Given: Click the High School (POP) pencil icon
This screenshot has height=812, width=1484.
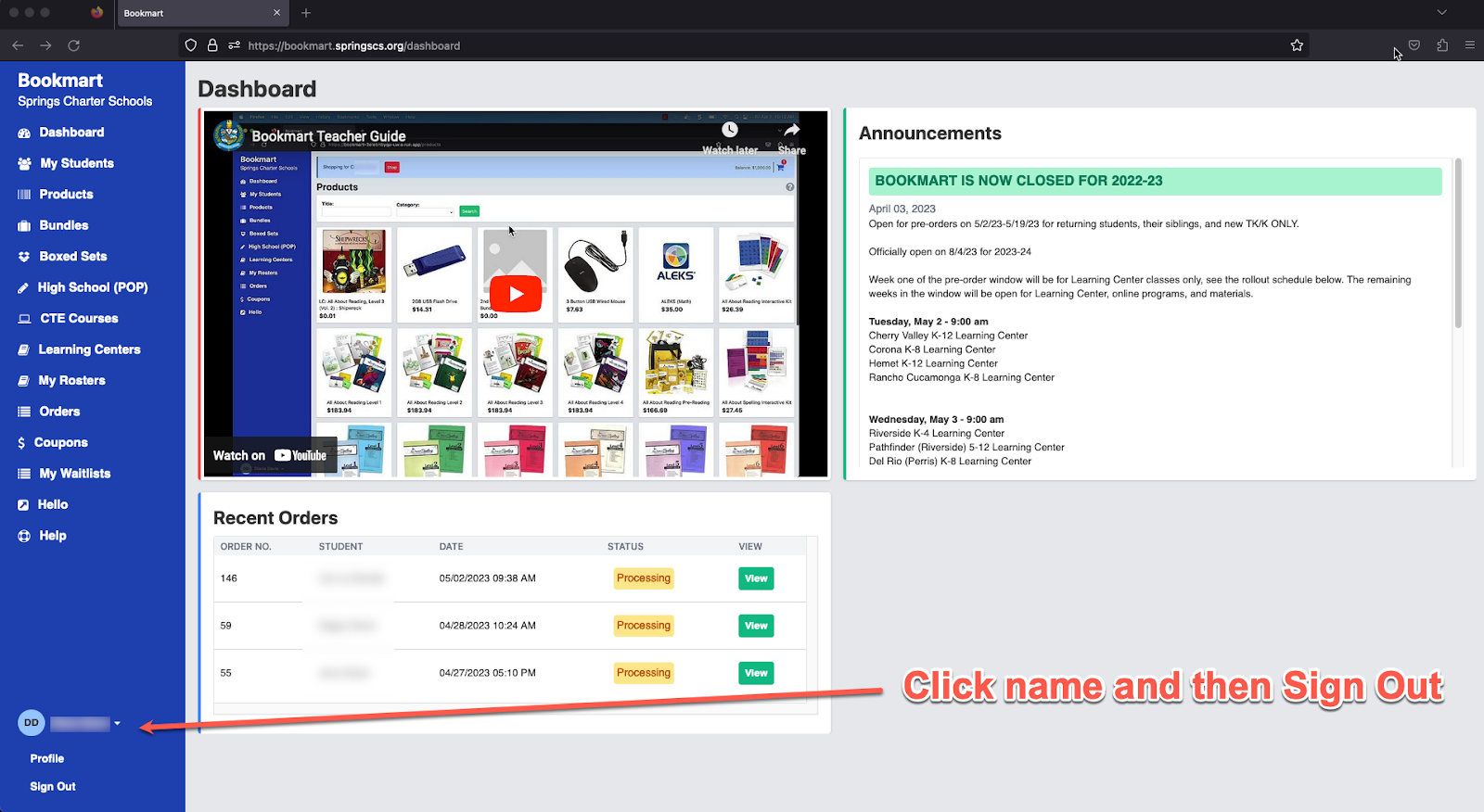Looking at the screenshot, I should point(23,287).
